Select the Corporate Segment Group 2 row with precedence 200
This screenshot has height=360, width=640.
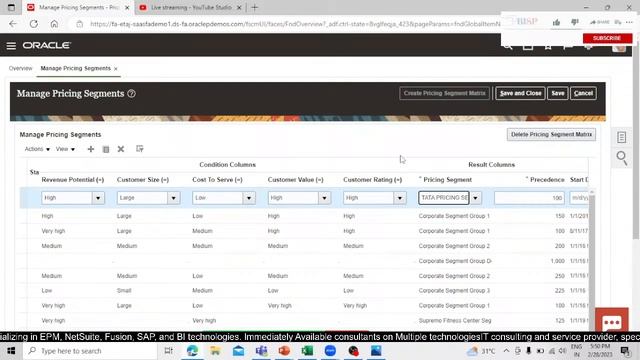[x=304, y=246]
